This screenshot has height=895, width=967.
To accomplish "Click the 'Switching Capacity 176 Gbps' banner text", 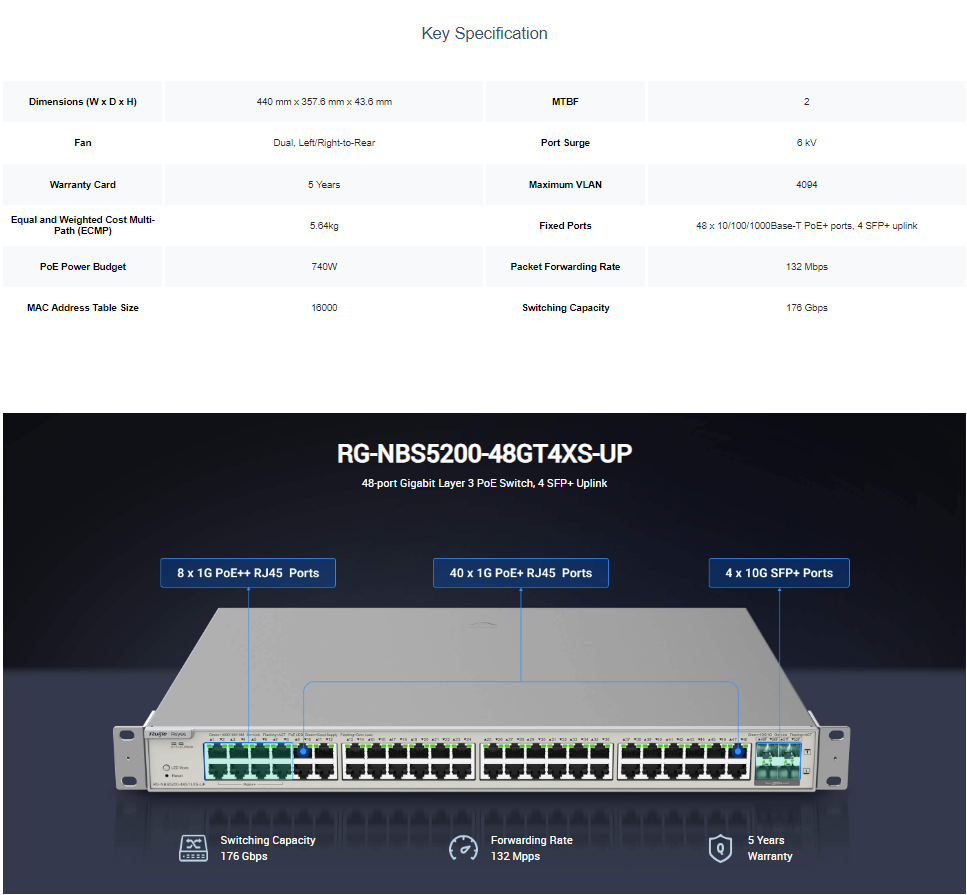I will point(268,848).
